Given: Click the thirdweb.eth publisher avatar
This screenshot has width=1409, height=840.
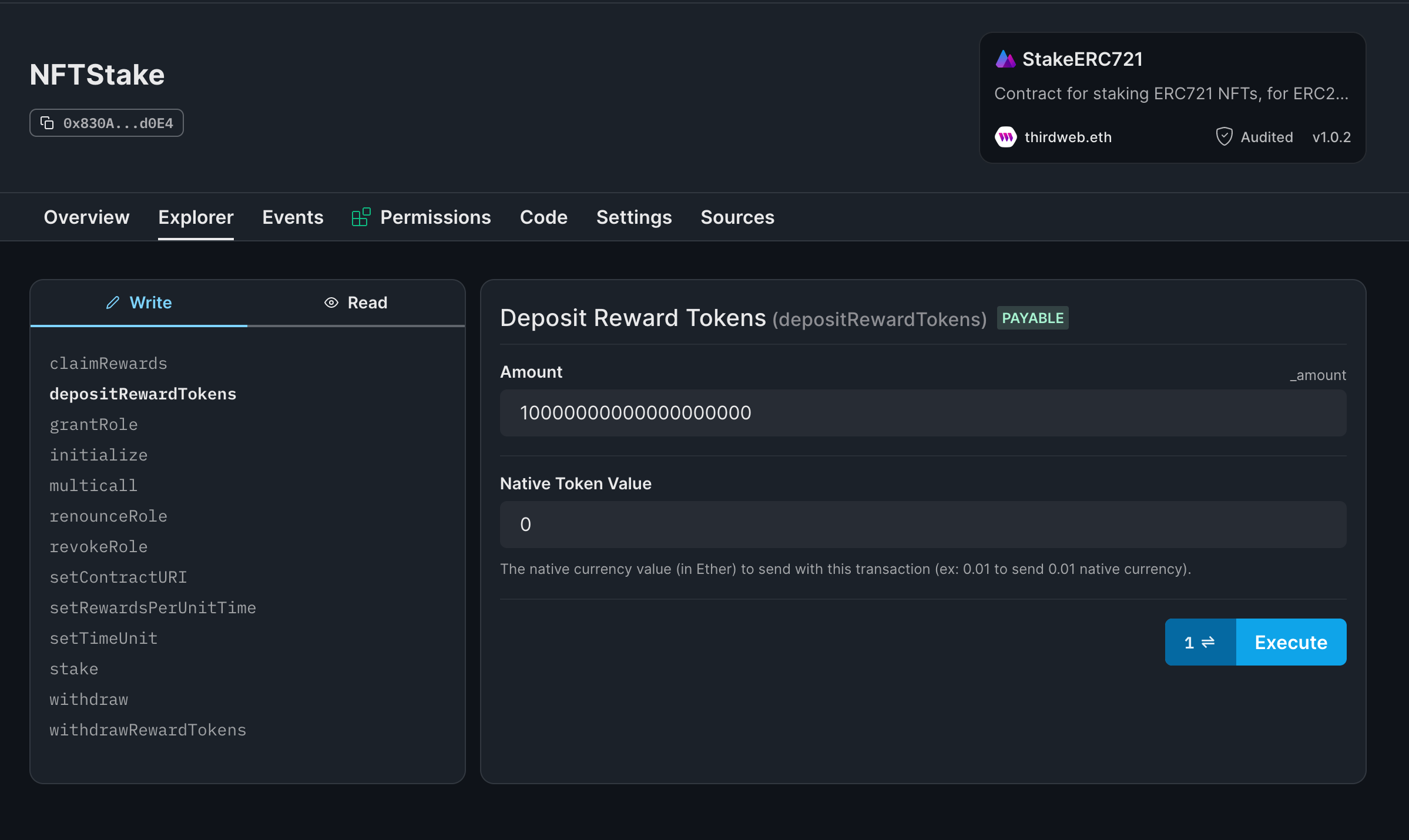Looking at the screenshot, I should point(1006,137).
